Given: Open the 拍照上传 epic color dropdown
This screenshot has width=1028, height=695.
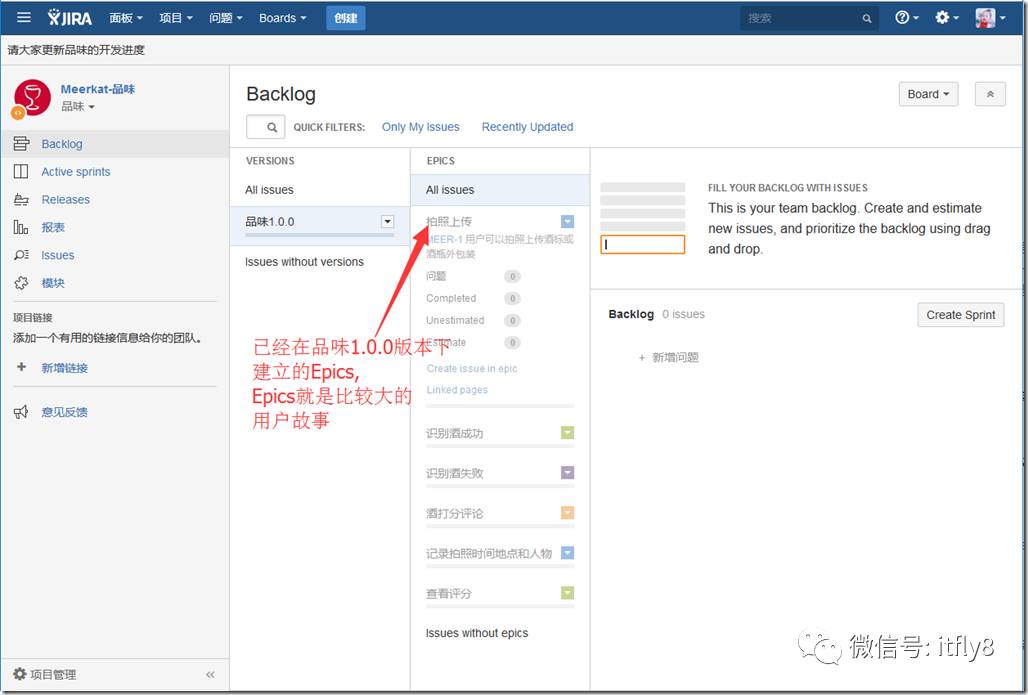Looking at the screenshot, I should pyautogui.click(x=567, y=222).
